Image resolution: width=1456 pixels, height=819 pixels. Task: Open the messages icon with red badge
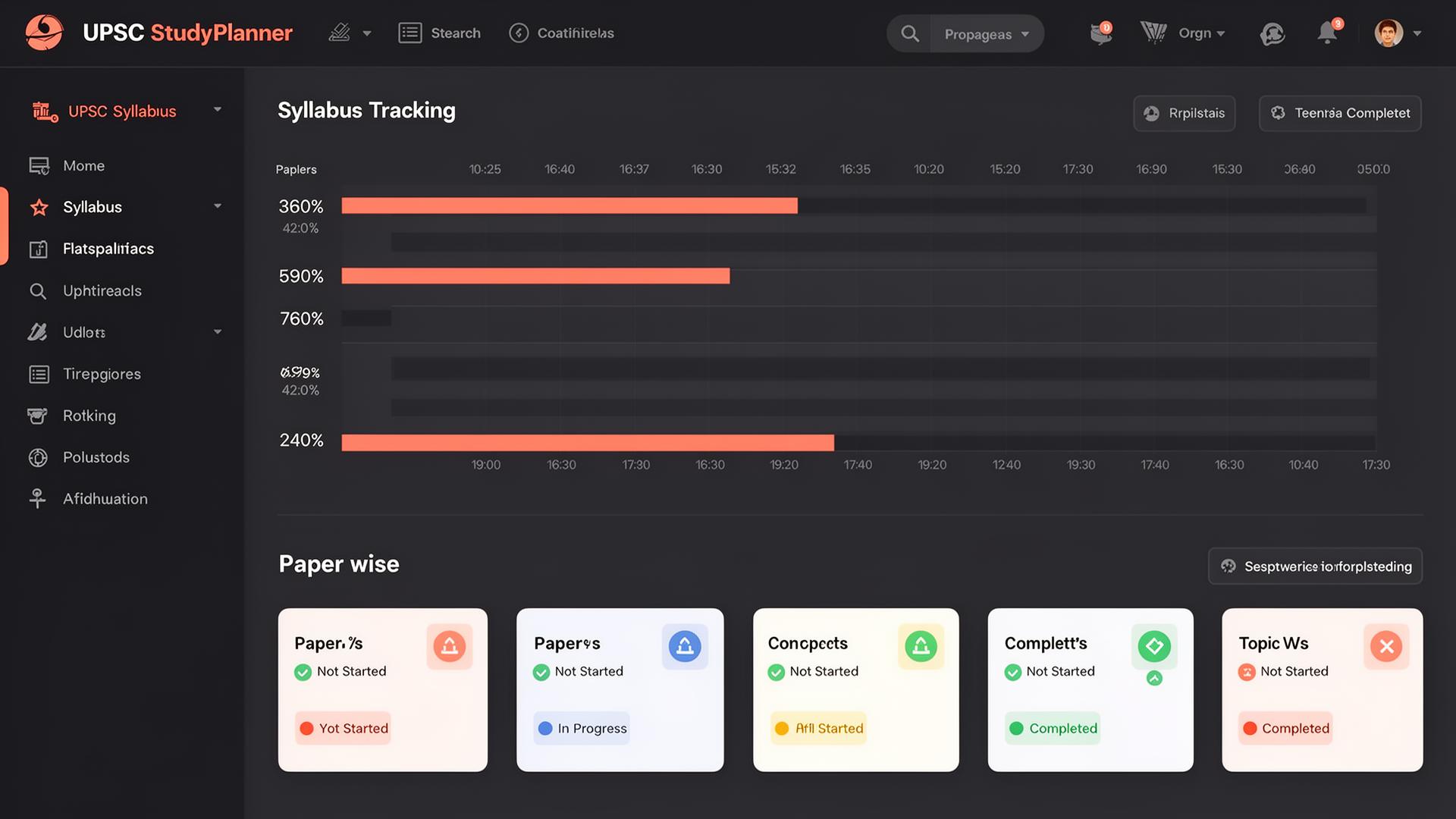[1101, 33]
